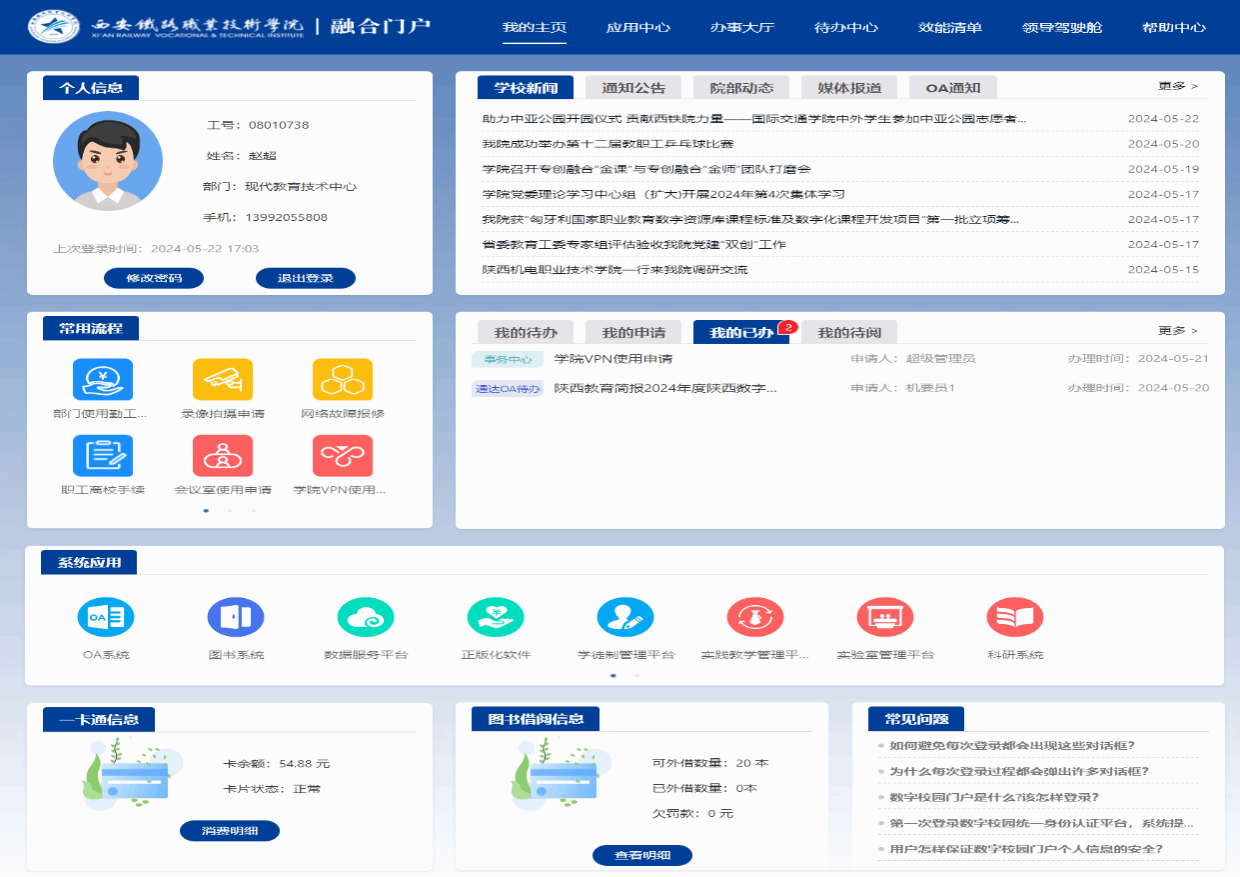The height and width of the screenshot is (877, 1240).
Task: Expand 更多 in the news panel
Action: (x=1177, y=87)
